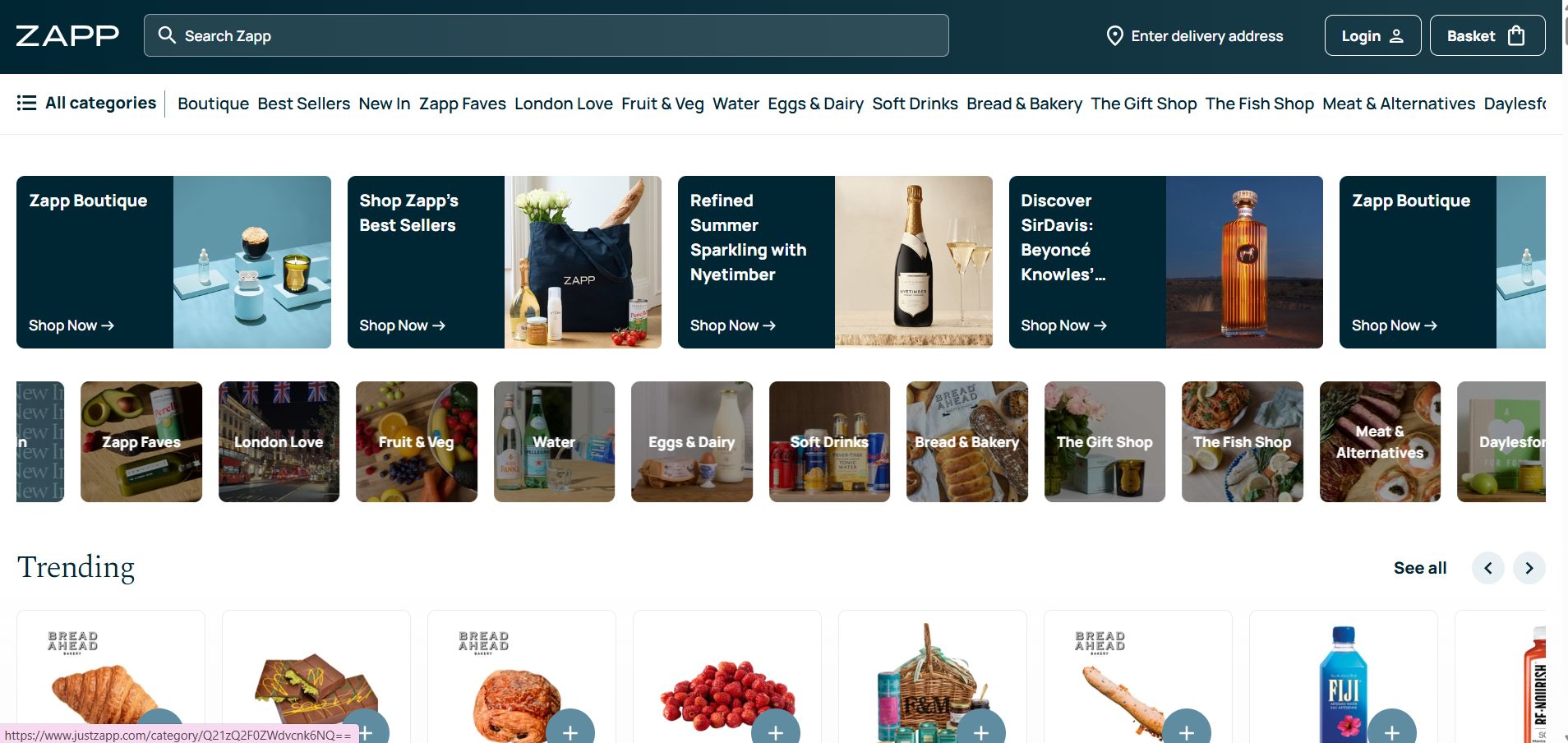Add the Fiji water to basket
Viewport: 1568px width, 743px height.
[1391, 729]
